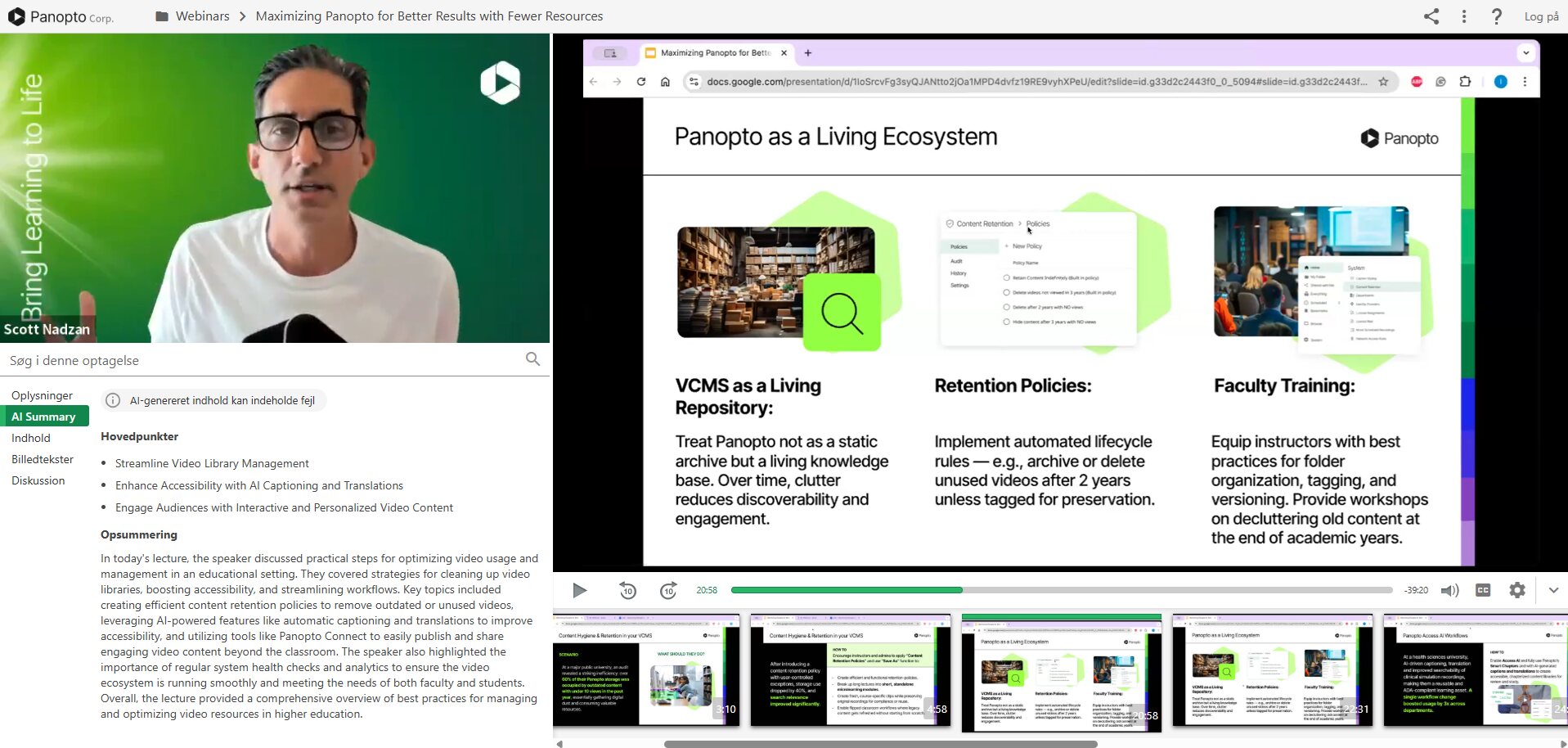The height and width of the screenshot is (748, 1568).
Task: Click the Panopto logo in the header
Action: (60, 16)
